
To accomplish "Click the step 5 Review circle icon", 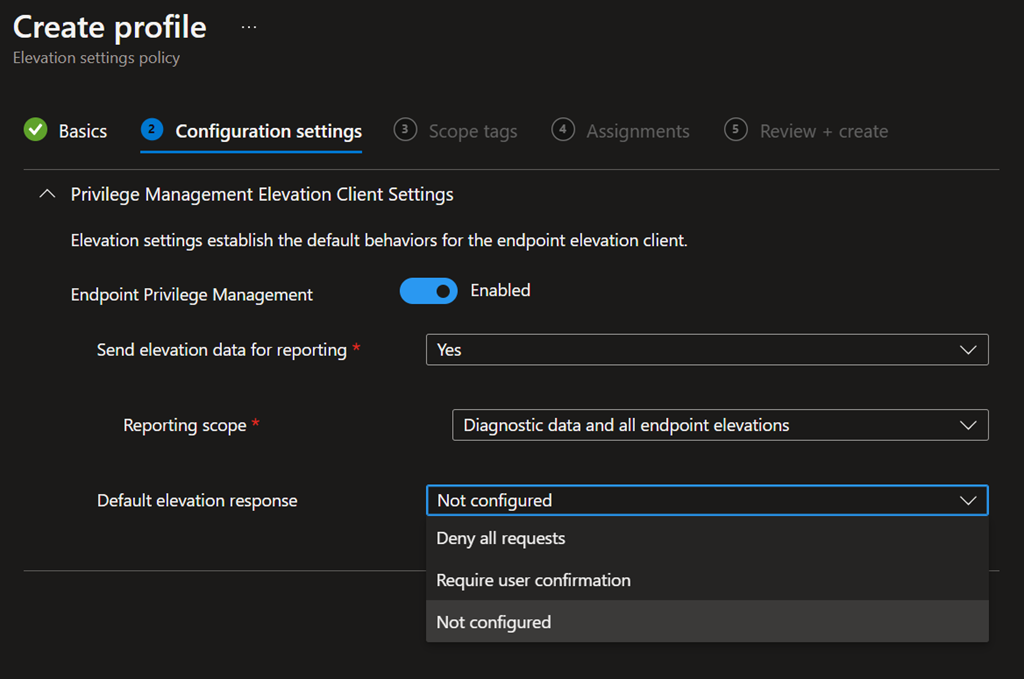I will pyautogui.click(x=736, y=130).
